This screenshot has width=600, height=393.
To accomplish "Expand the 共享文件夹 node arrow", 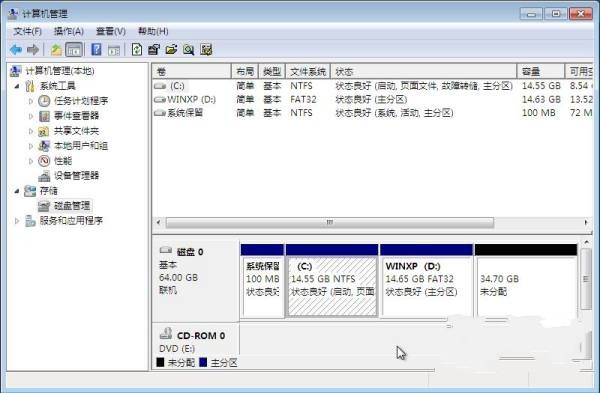I will click(x=31, y=131).
